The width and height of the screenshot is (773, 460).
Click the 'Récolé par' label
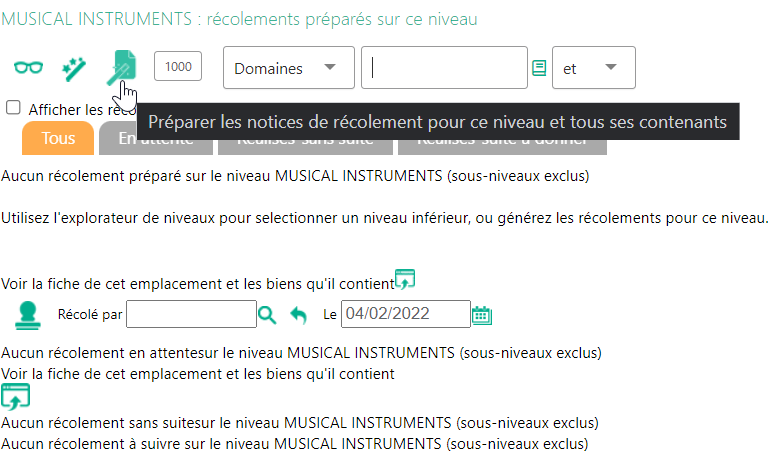point(90,315)
